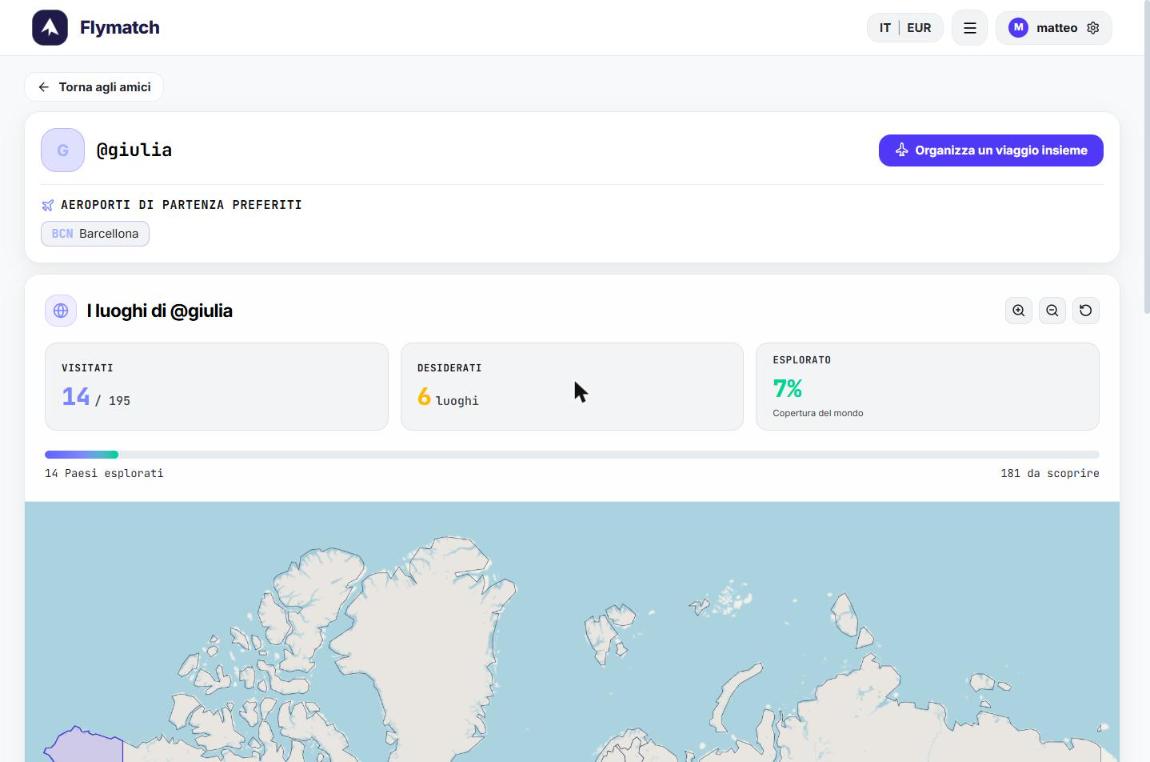
Task: Click the globe icon beside I luoghi
Action: (61, 311)
